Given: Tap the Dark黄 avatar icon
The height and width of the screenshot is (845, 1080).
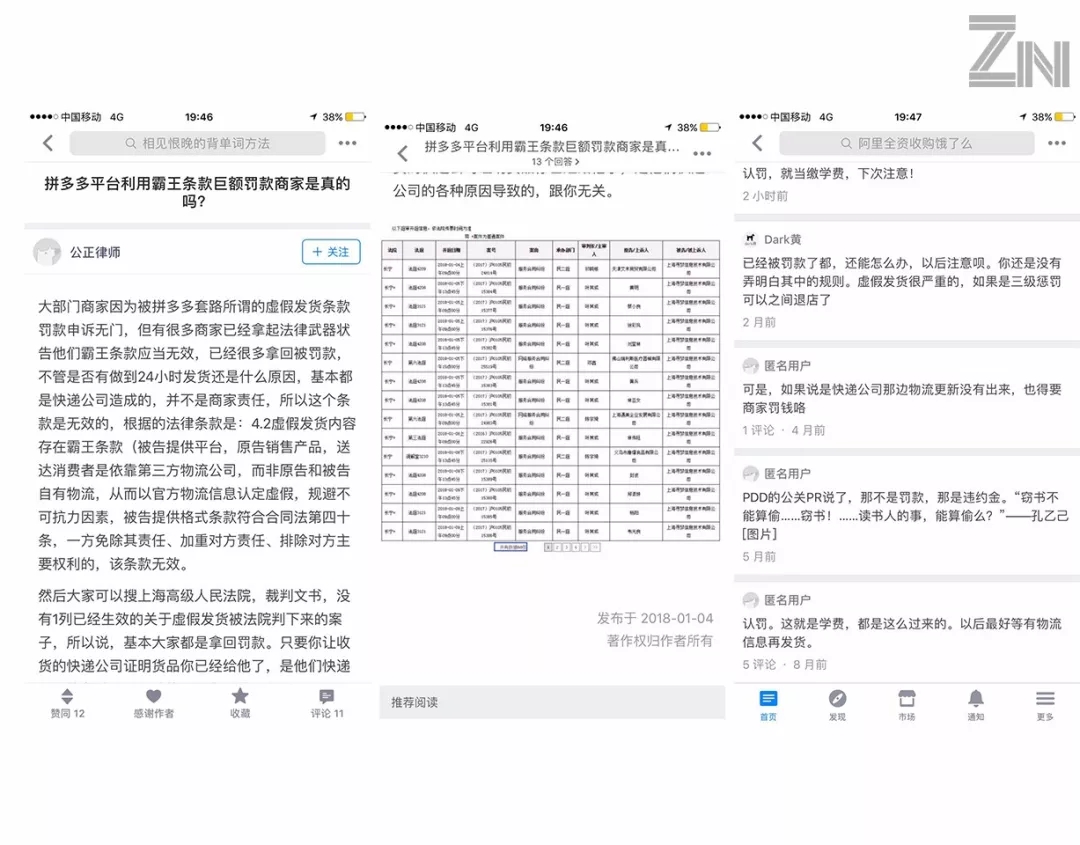Looking at the screenshot, I should pos(750,240).
